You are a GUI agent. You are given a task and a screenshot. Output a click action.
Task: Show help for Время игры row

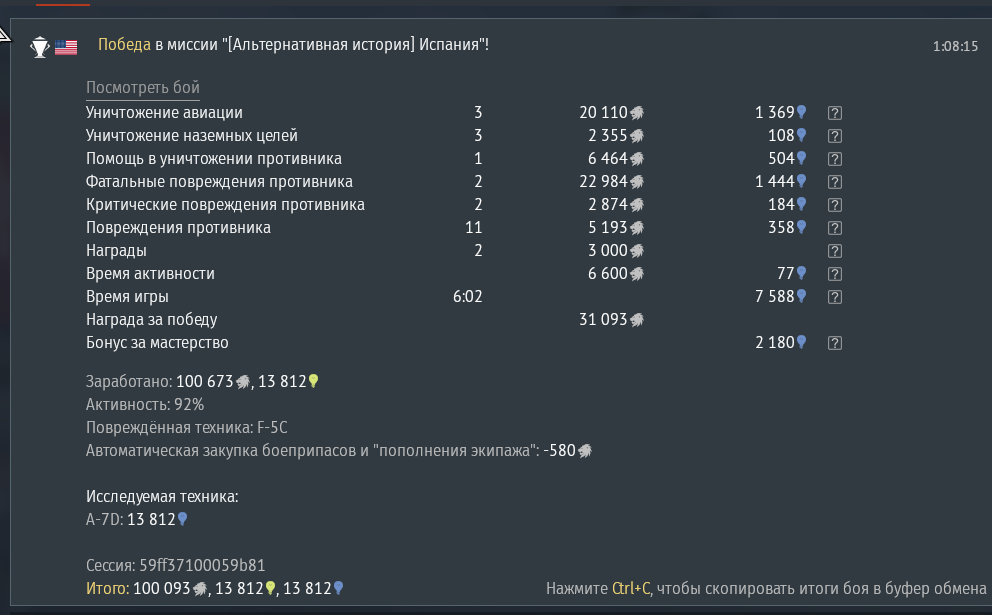click(x=835, y=297)
